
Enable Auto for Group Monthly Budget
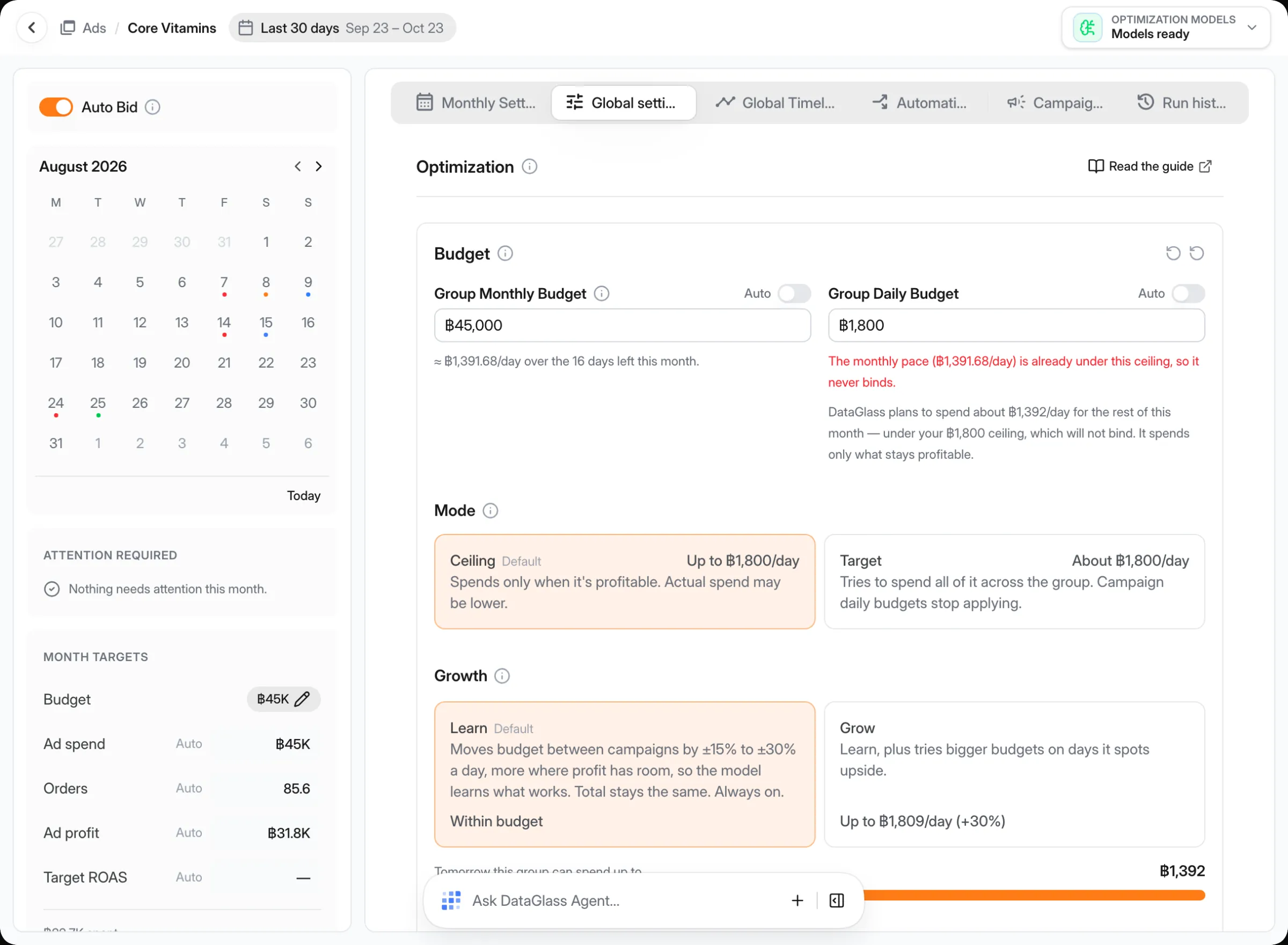click(794, 294)
